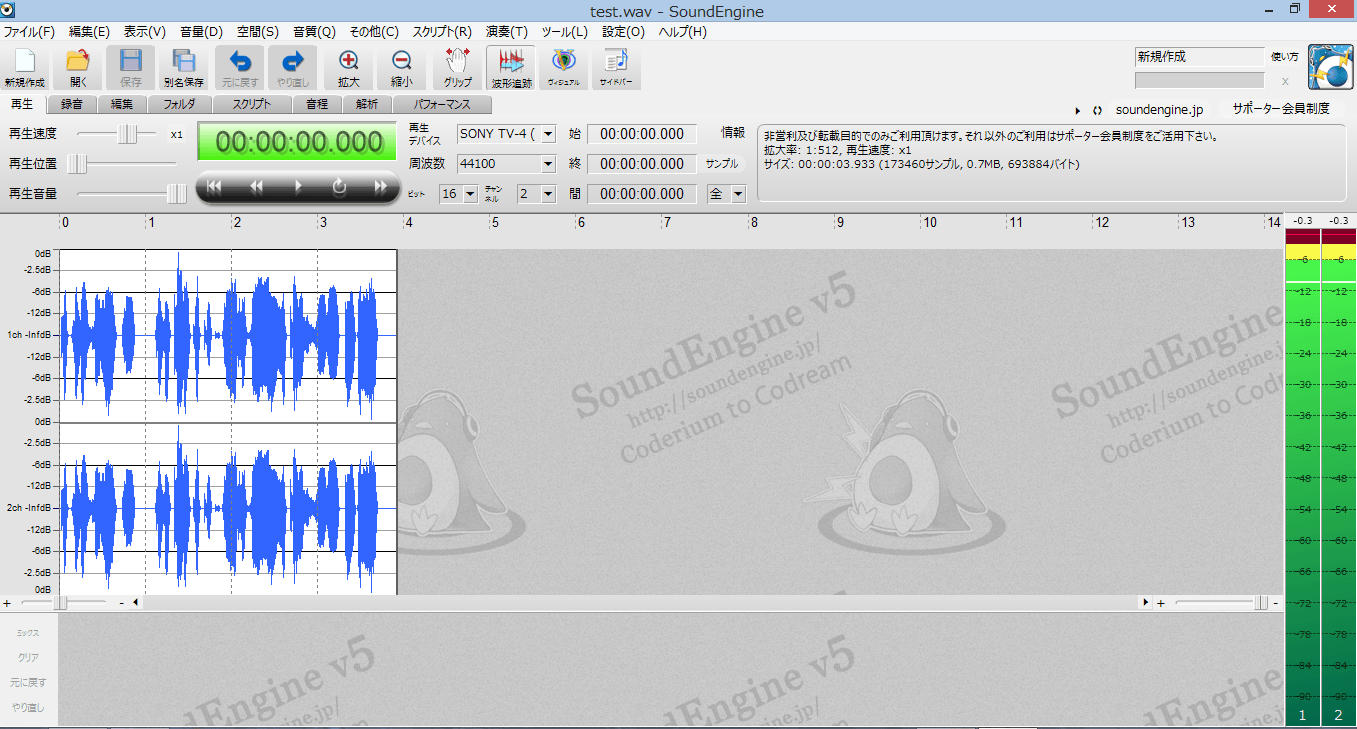
Task: Click the 別名保存 (Save As) icon
Action: pos(184,66)
